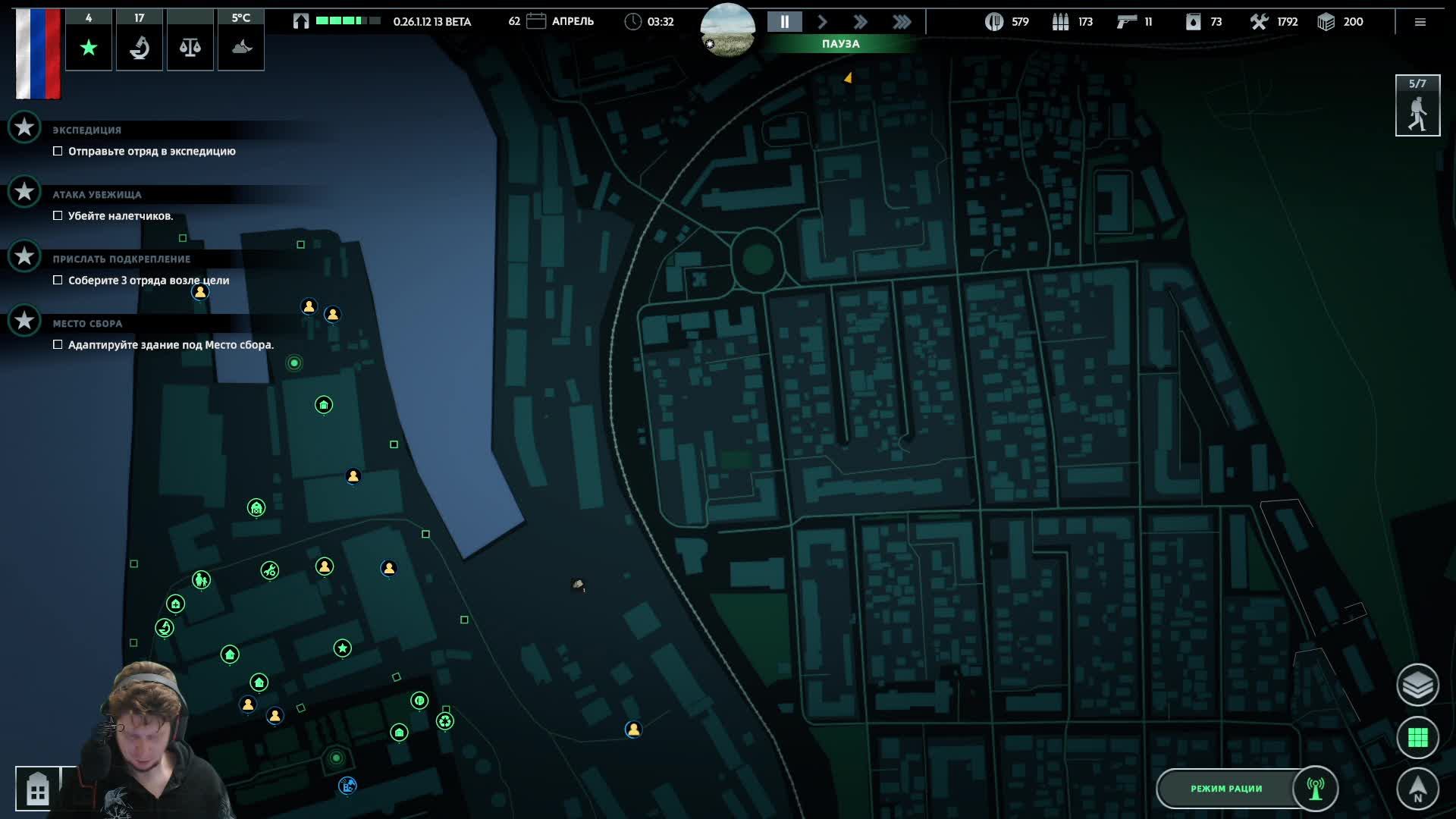Check 'Отправьте отряд в экспедицию' box
Screen dimensions: 1456x819
[58, 151]
